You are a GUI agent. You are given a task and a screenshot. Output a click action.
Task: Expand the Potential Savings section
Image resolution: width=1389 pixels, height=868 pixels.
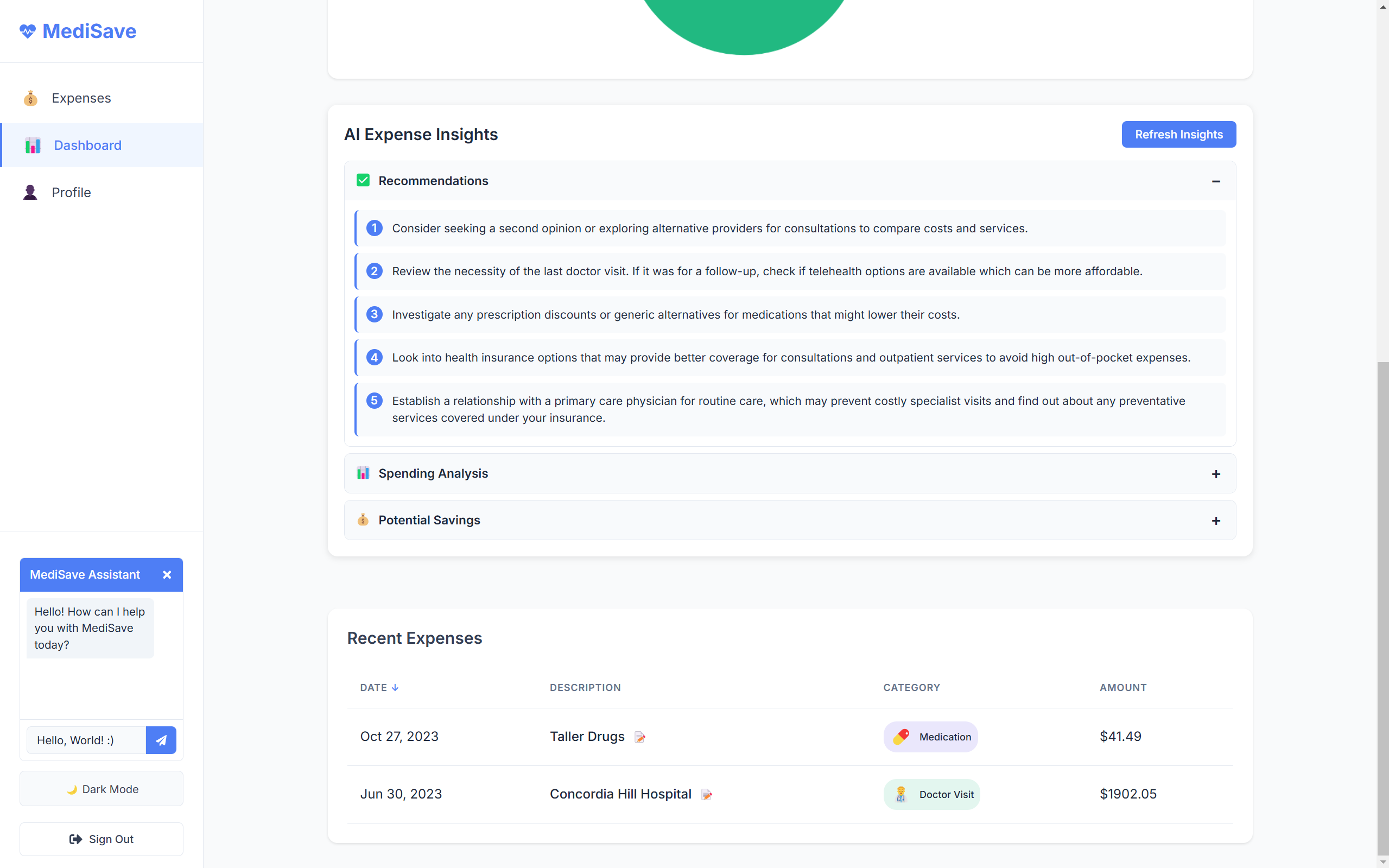[x=1216, y=521]
